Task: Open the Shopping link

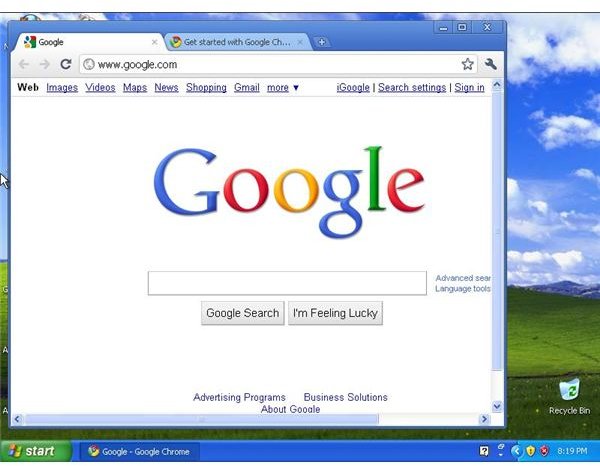Action: click(x=206, y=88)
